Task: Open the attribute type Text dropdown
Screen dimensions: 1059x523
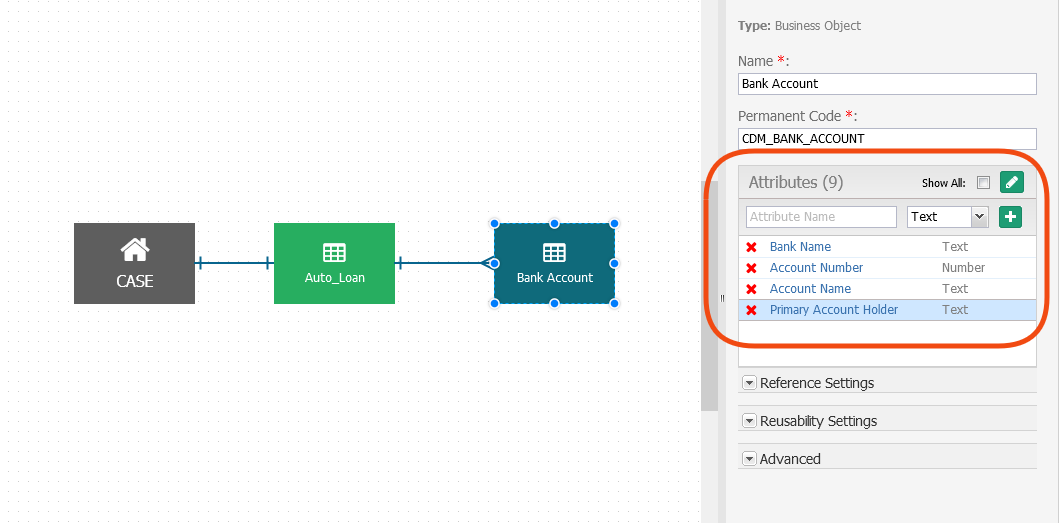Action: click(x=947, y=216)
